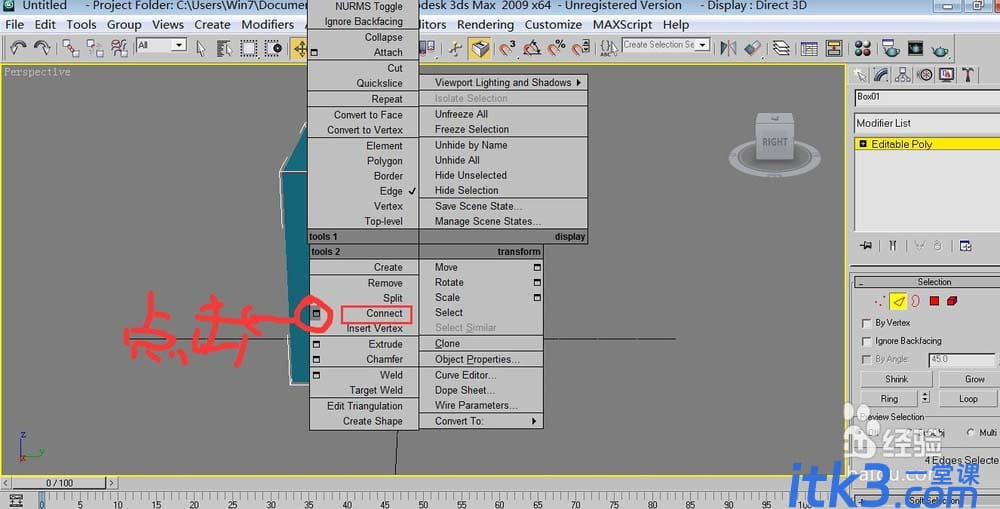
Task: Open the Modifiers menu
Action: 267,25
